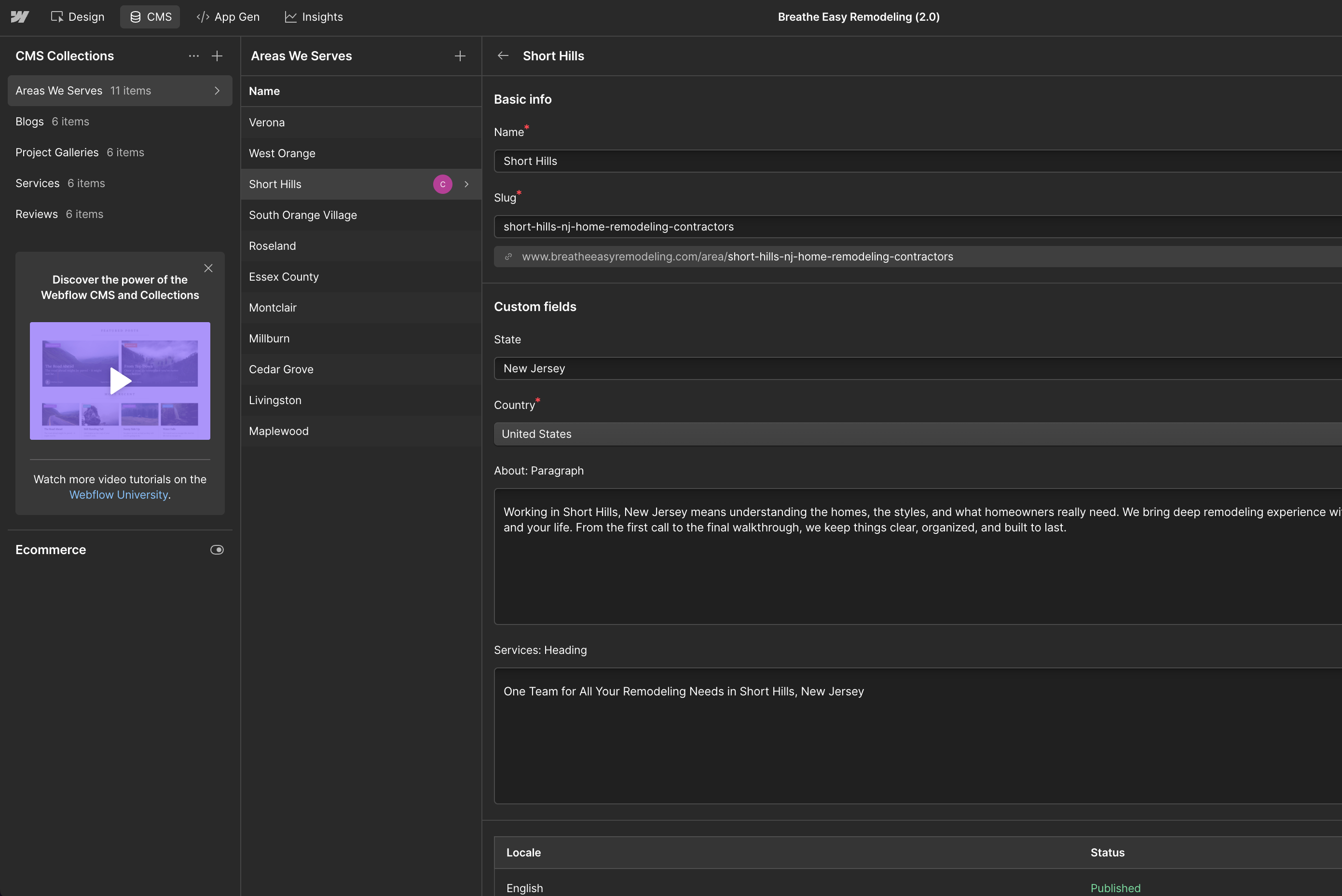Play the CMS tutorial video

pos(120,380)
